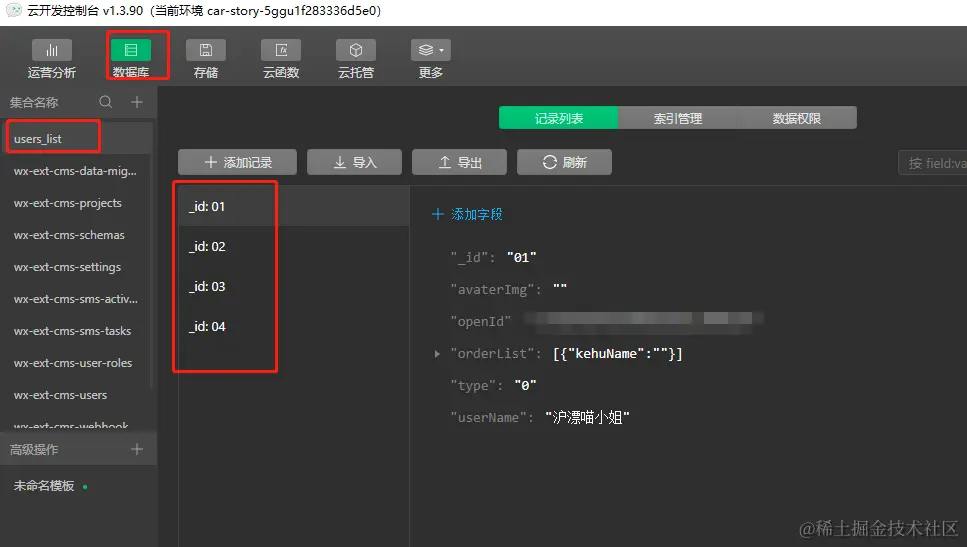Open the 云托管 cloud hosting icon
Viewport: 967px width, 547px height.
point(356,51)
